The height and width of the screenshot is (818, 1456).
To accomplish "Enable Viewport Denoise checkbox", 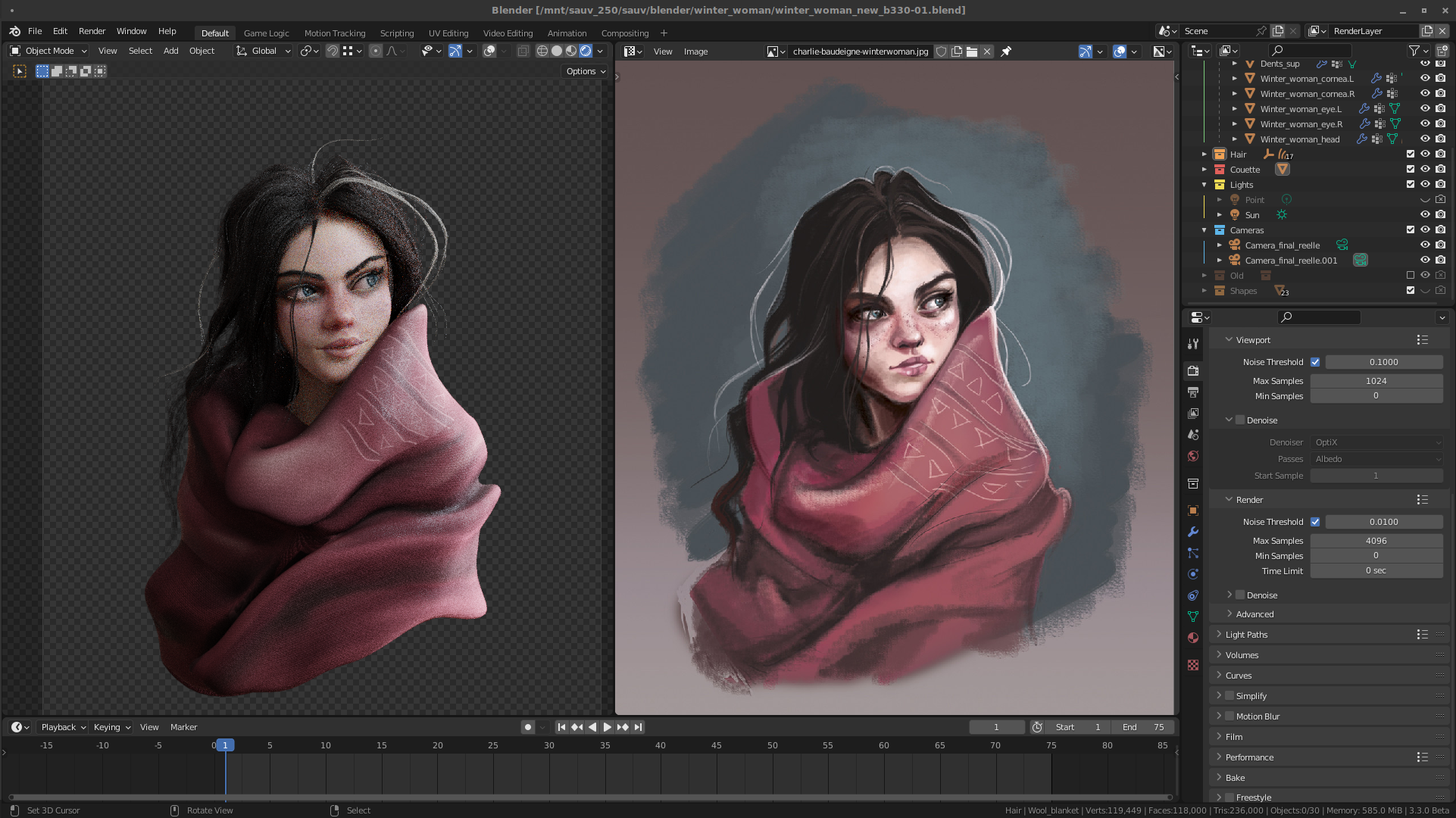I will 1240,420.
